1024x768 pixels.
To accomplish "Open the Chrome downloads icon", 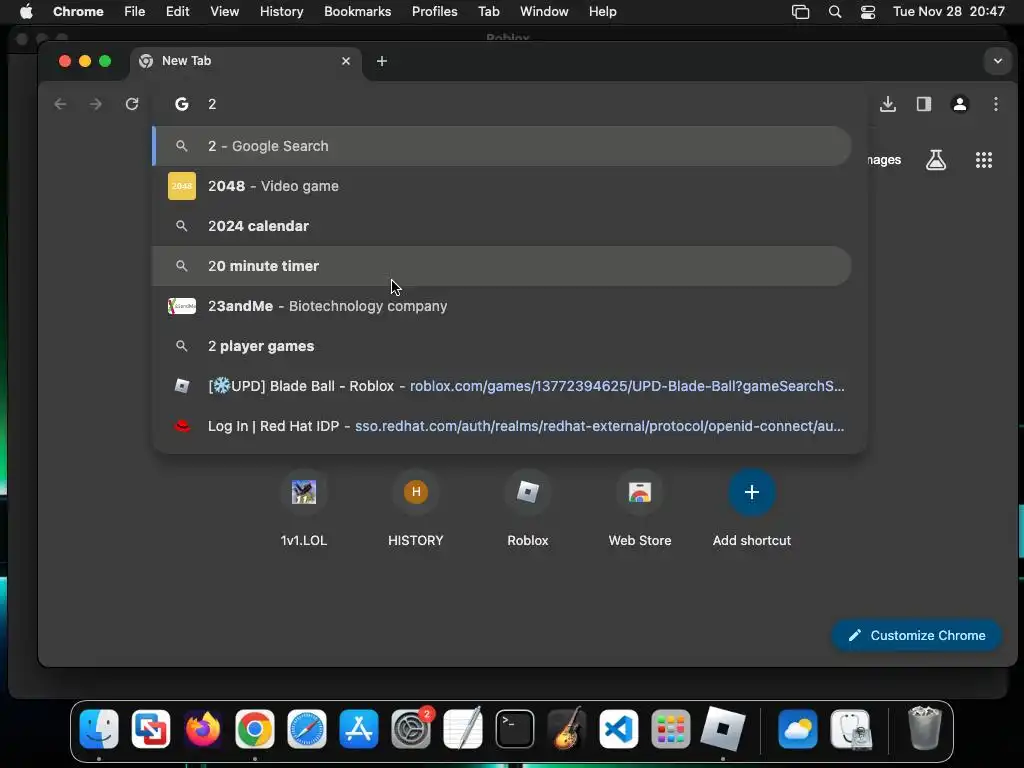I will pos(888,104).
